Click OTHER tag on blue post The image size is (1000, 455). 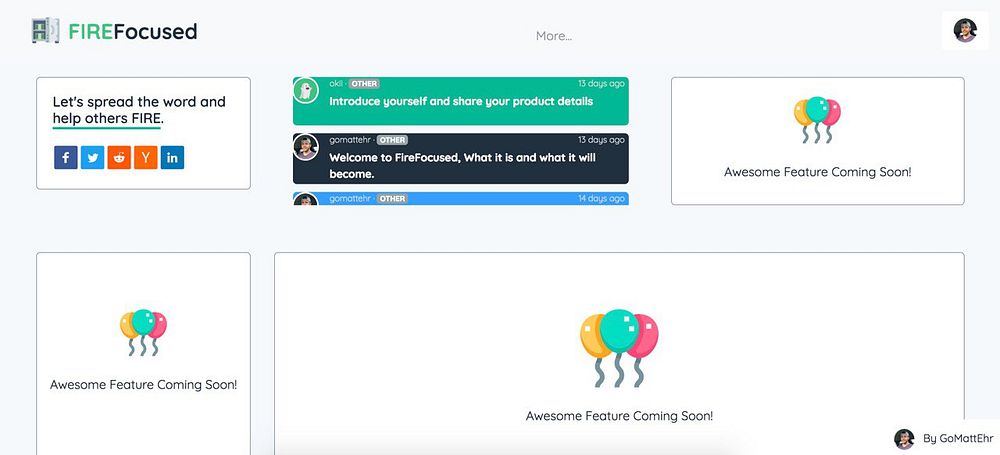[392, 198]
